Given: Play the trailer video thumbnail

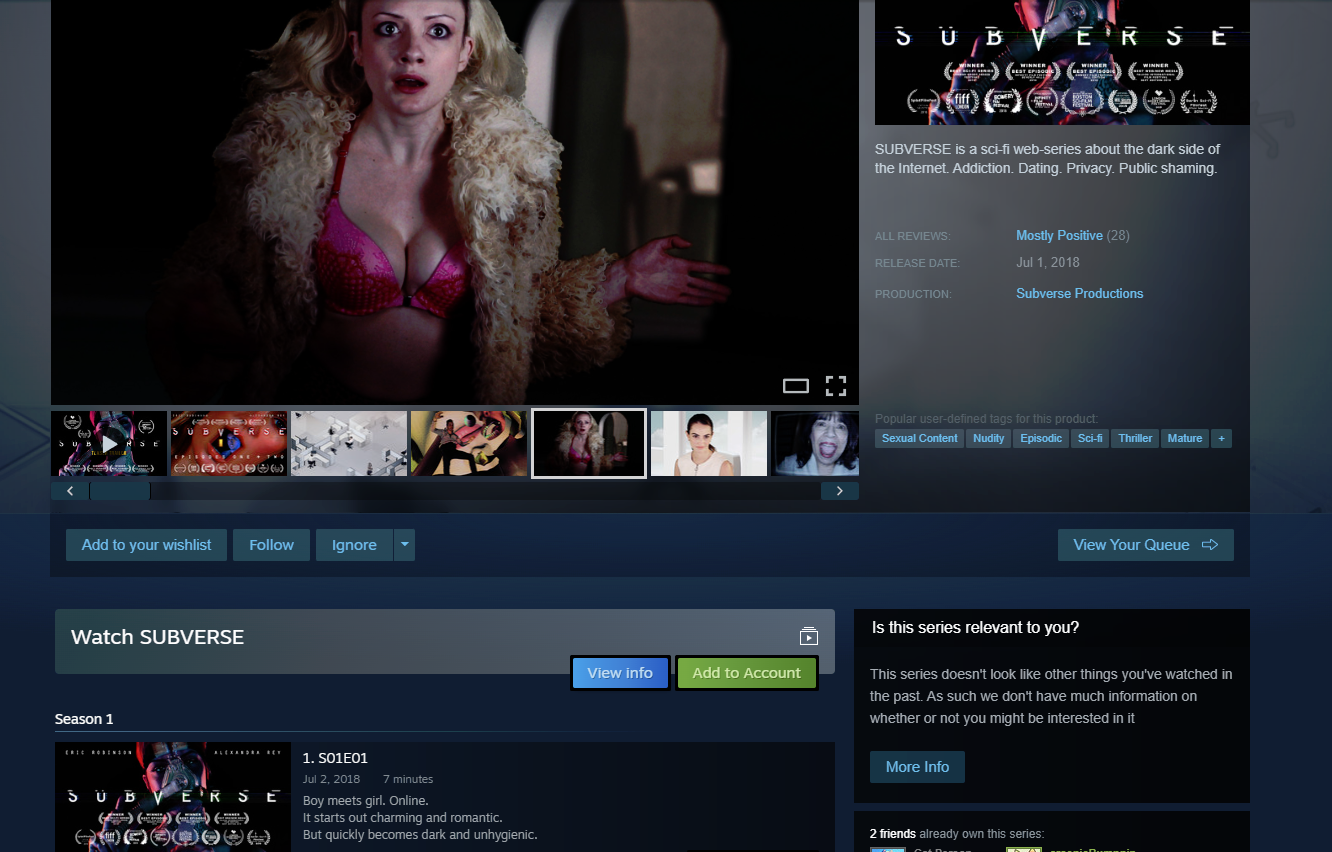Looking at the screenshot, I should coord(109,443).
